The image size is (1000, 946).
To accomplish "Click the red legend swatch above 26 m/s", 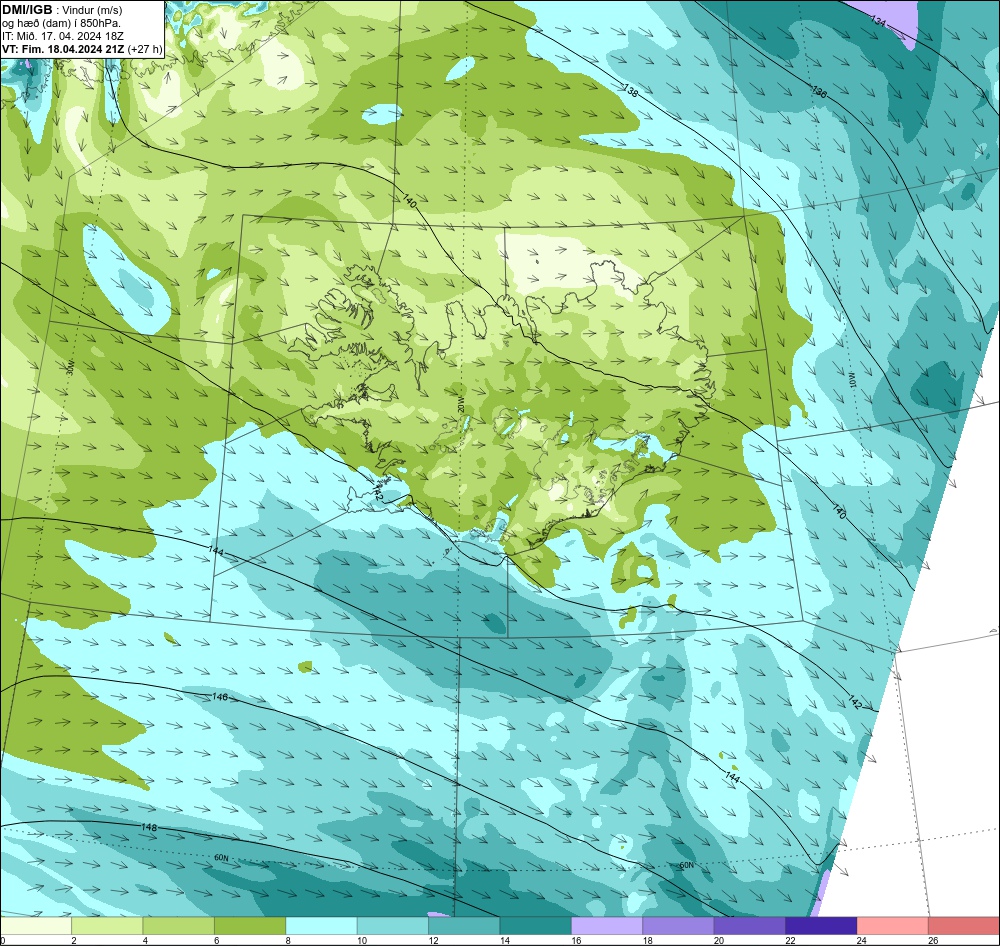I will (964, 926).
